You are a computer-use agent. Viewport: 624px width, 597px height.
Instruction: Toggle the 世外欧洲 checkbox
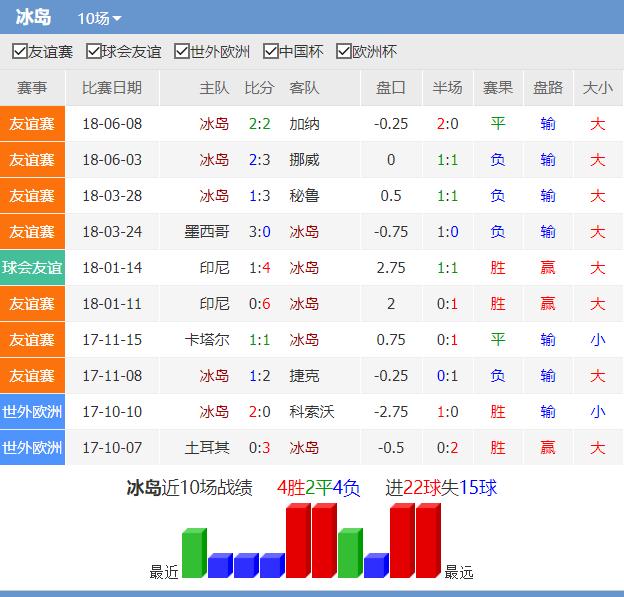click(x=182, y=52)
